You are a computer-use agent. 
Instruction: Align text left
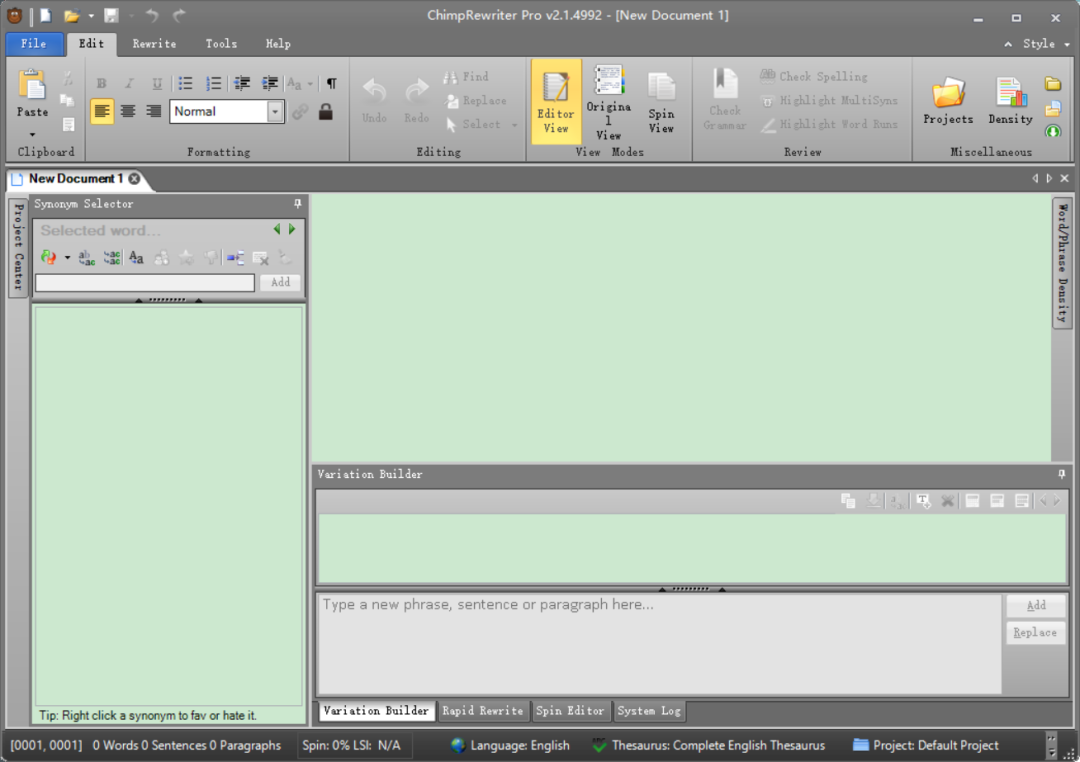tap(102, 111)
